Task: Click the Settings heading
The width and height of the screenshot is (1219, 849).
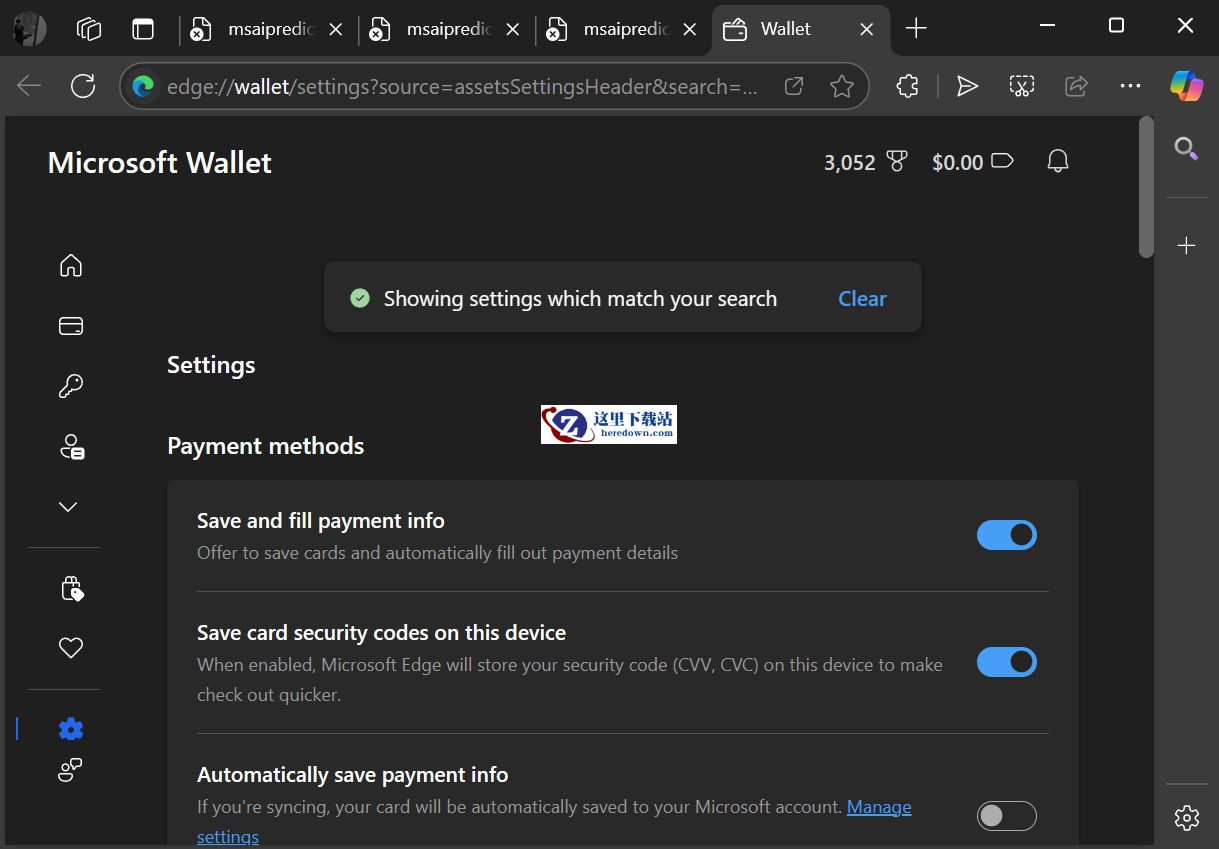Action: (x=211, y=365)
